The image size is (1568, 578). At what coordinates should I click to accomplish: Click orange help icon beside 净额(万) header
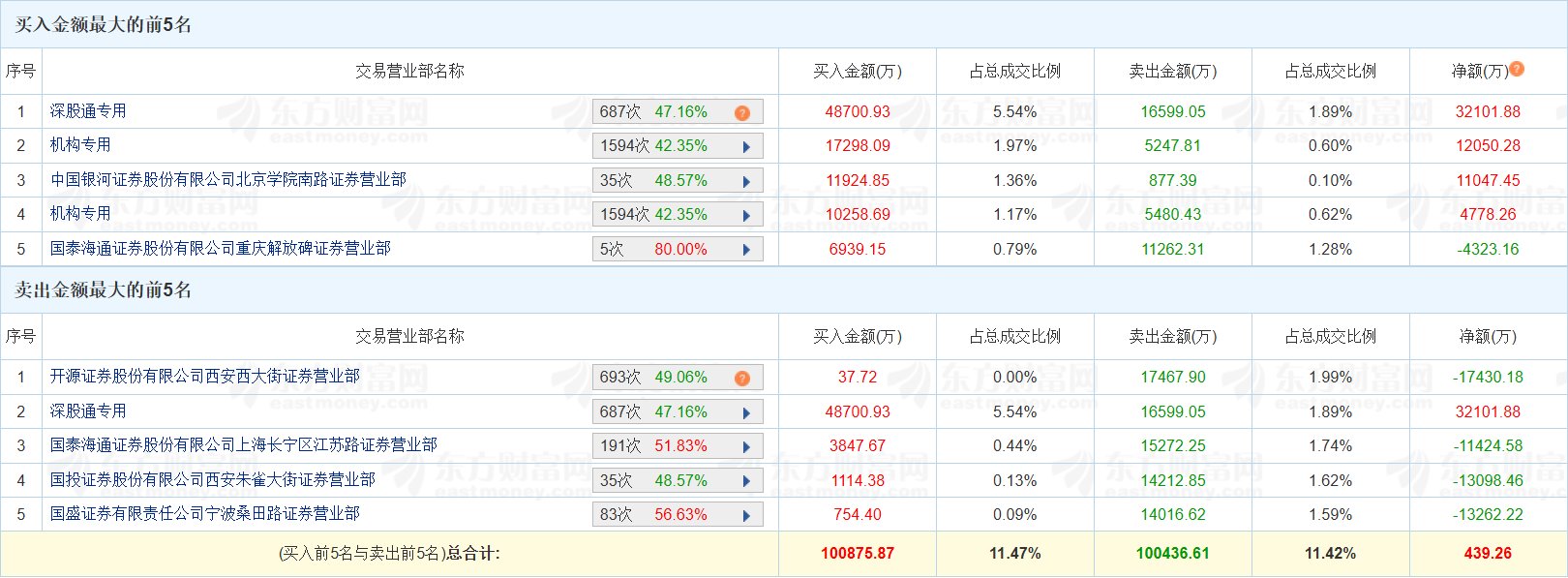pos(1517,69)
